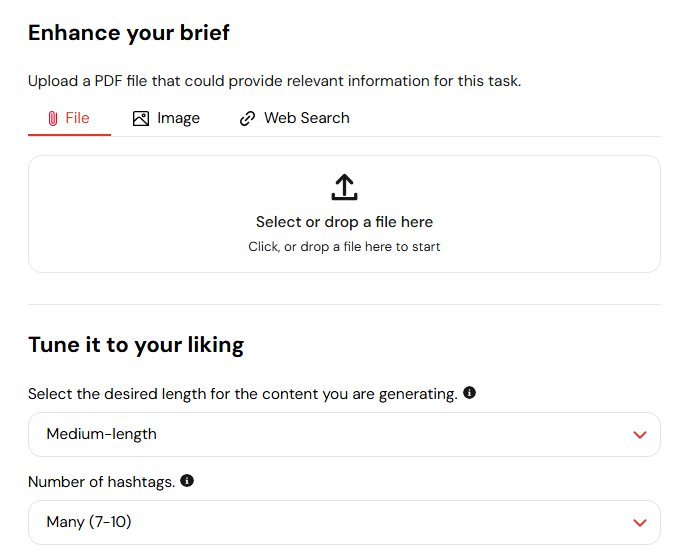Click the 'Tune it to your liking' heading

tap(136, 345)
